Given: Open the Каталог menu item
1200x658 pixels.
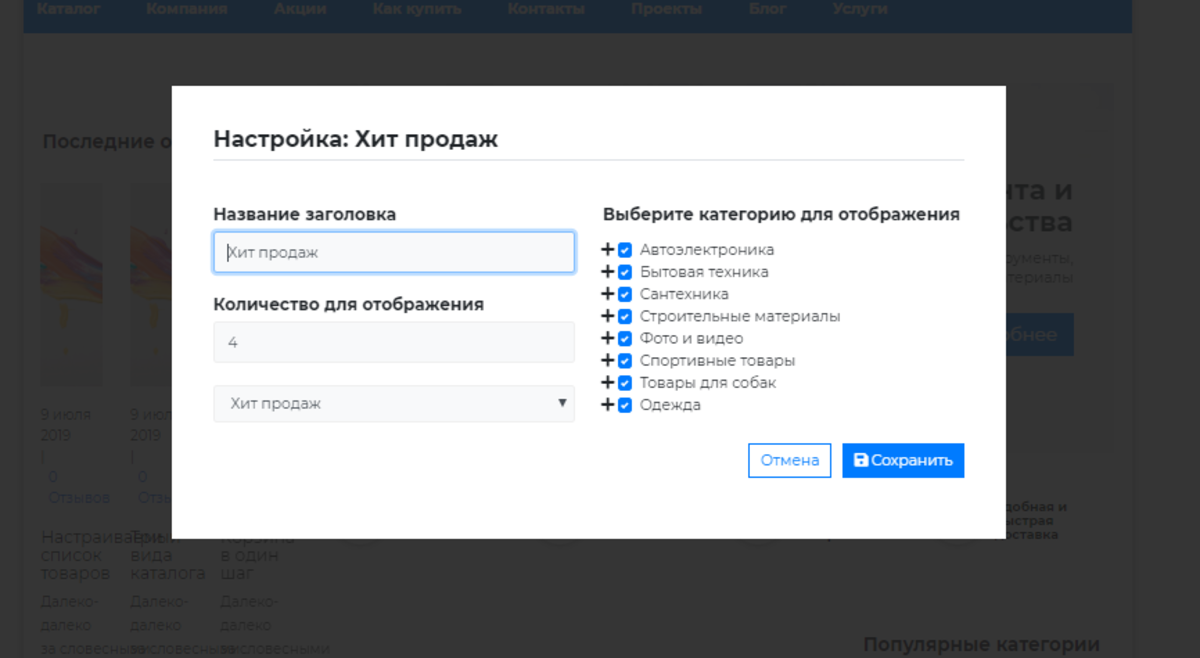Looking at the screenshot, I should click(69, 9).
